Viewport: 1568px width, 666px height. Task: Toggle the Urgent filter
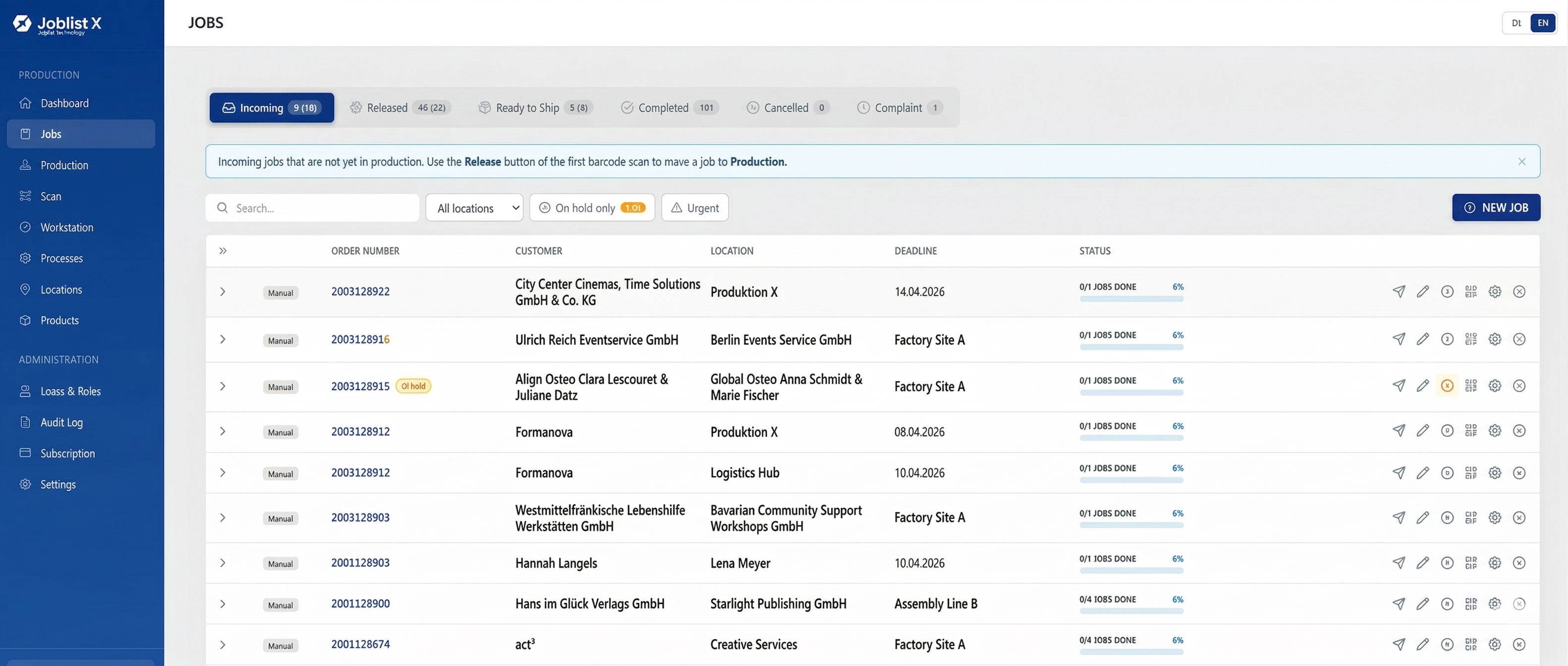[x=694, y=208]
